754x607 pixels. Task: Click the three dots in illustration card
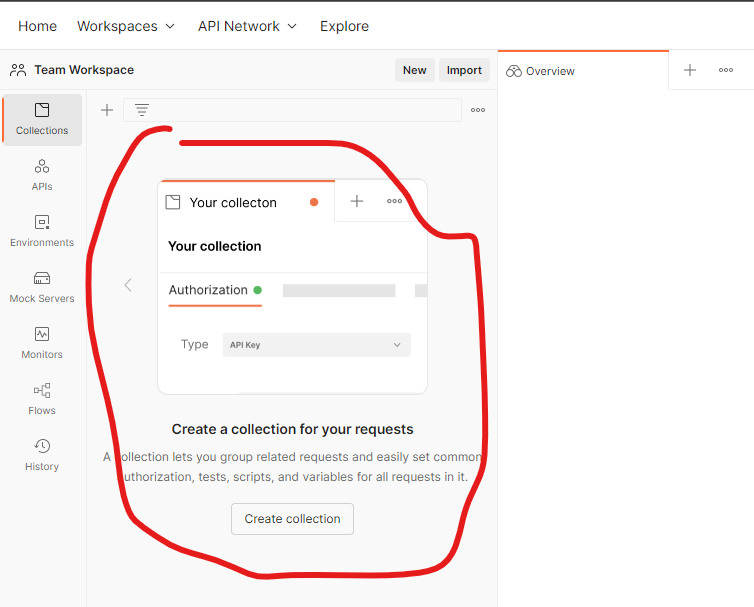tap(394, 201)
